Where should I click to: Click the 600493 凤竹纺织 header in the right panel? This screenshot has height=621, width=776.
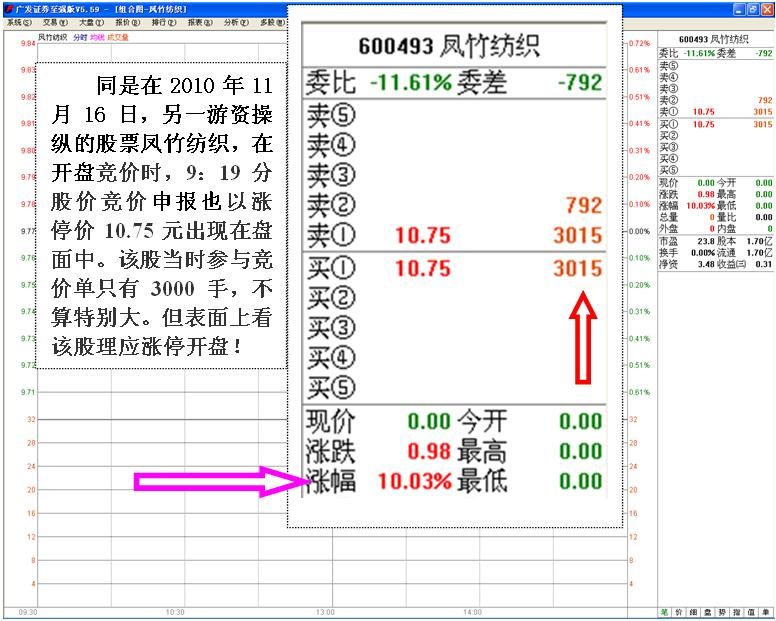[714, 39]
